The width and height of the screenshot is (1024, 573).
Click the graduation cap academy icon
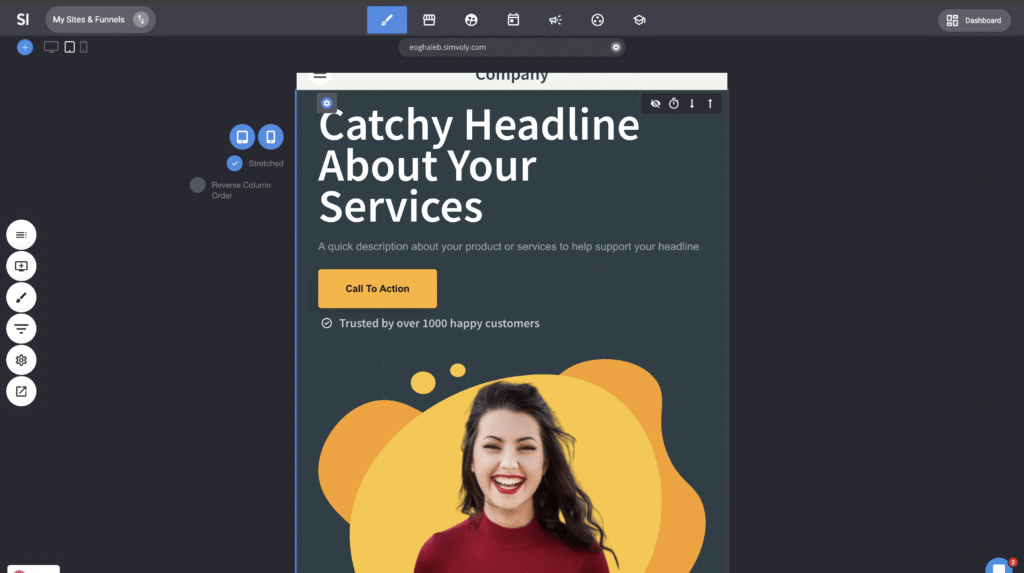pyautogui.click(x=639, y=20)
